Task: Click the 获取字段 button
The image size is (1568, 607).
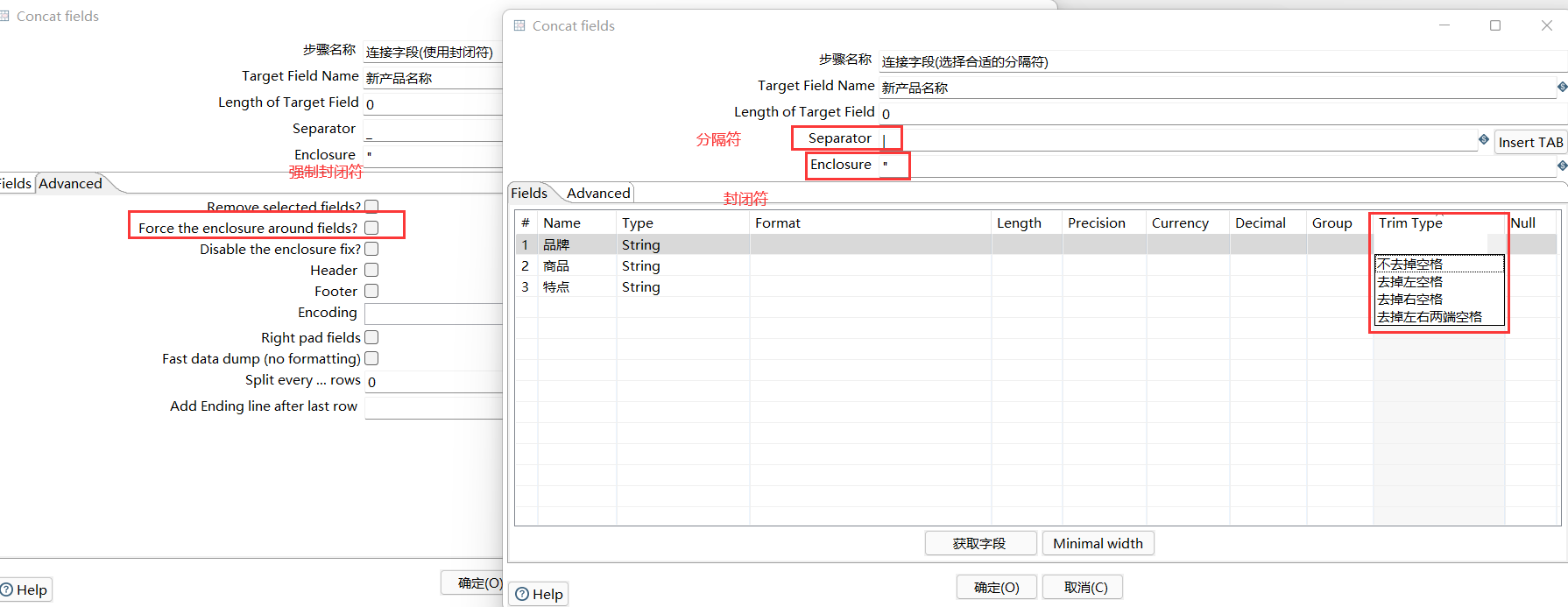Action: tap(980, 543)
